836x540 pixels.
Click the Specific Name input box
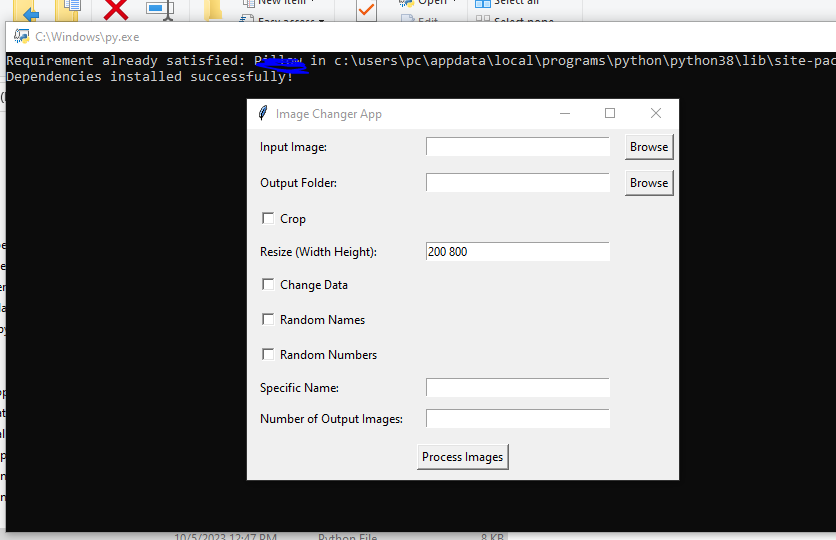pos(517,387)
